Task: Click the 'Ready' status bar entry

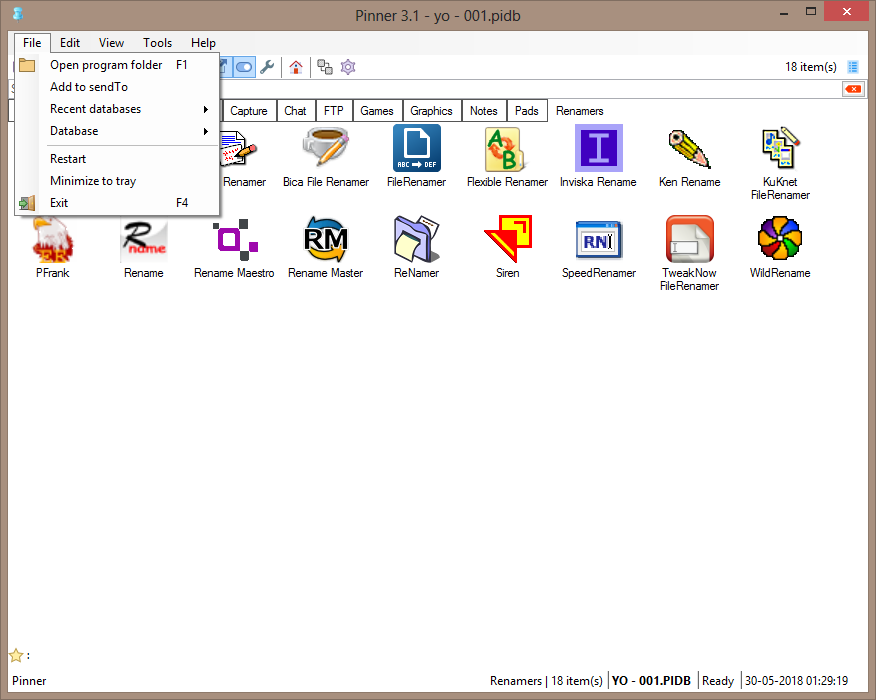Action: pos(718,680)
